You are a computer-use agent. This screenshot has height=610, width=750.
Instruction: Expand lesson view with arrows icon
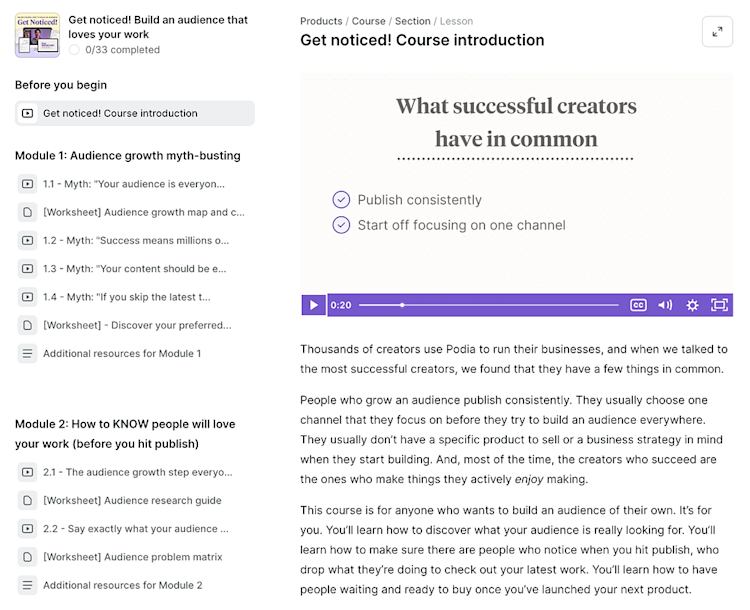[717, 32]
